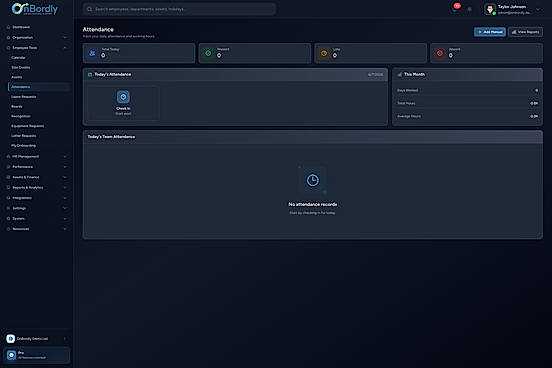
Task: Expand the Resources chevron
Action: pyautogui.click(x=65, y=229)
